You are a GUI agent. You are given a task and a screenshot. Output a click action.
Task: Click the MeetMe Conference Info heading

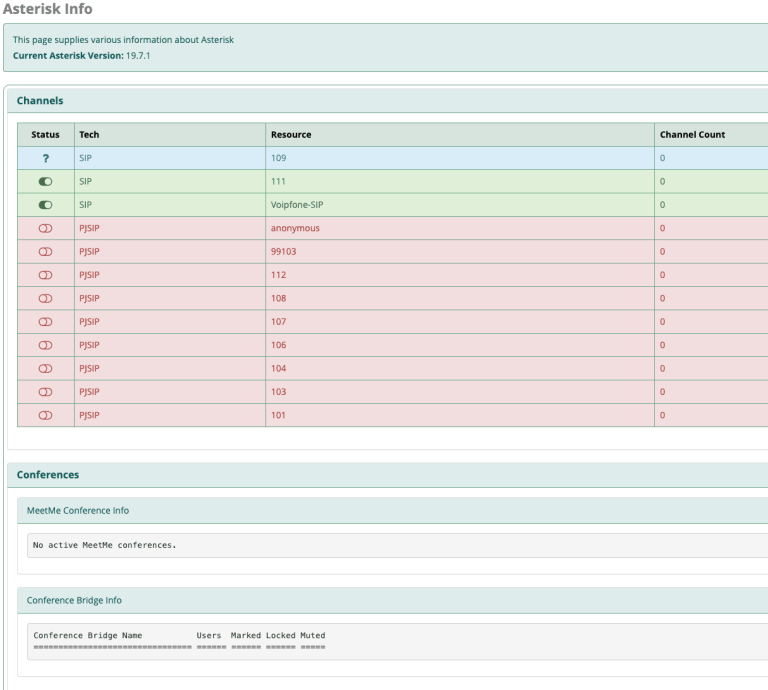pos(78,511)
